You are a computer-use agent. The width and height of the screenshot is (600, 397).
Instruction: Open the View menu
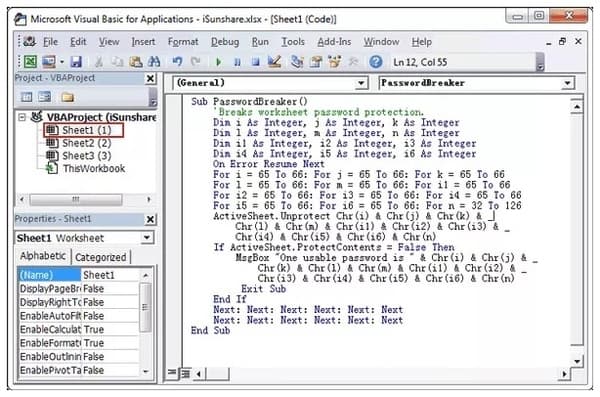tap(109, 42)
